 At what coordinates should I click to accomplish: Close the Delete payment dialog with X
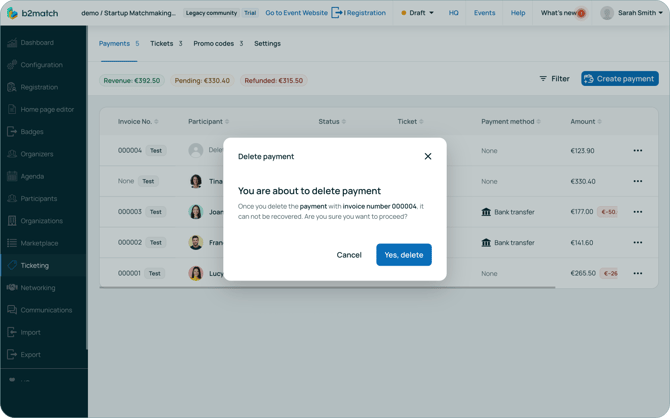pos(428,156)
